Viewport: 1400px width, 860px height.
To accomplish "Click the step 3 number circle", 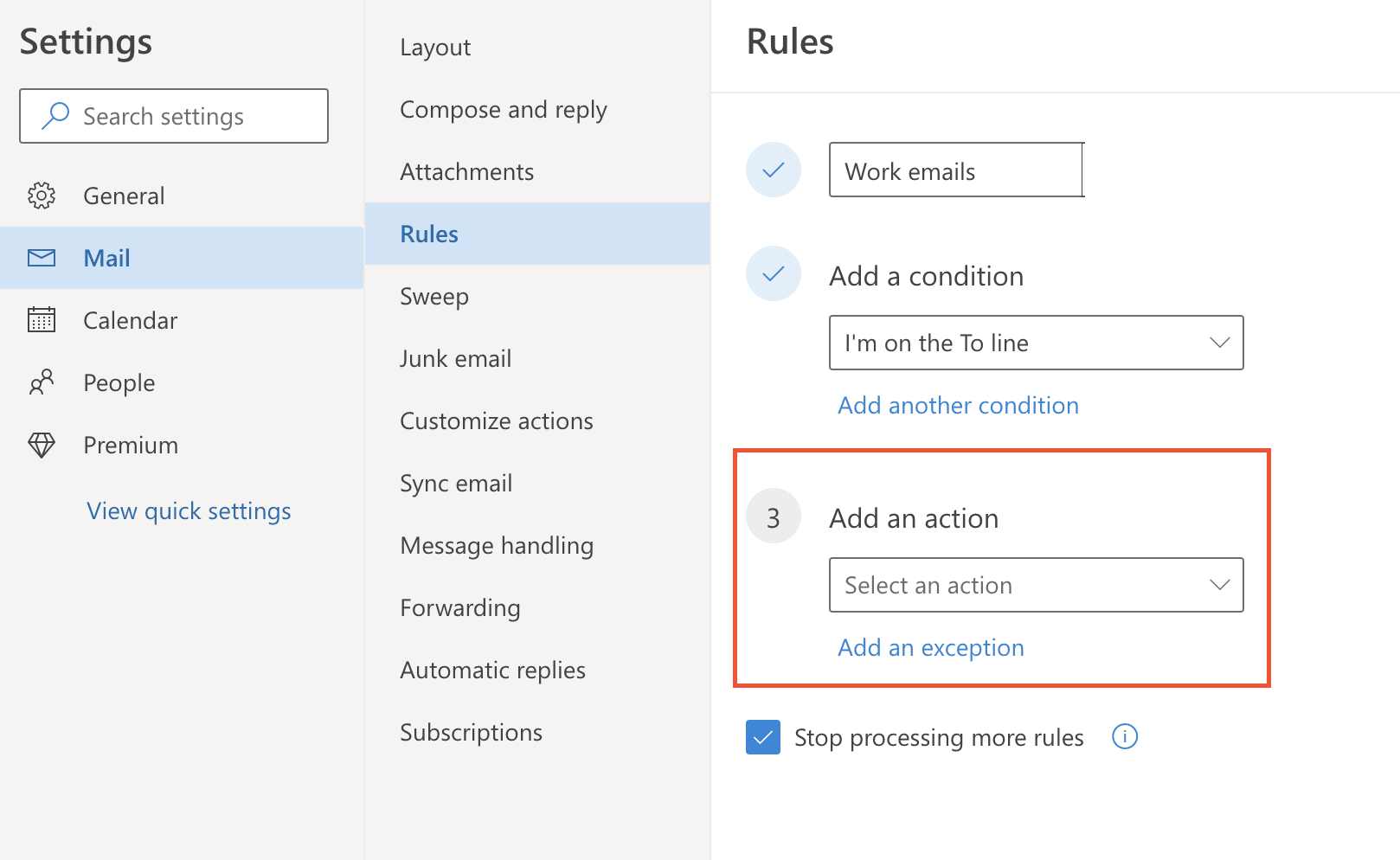I will tap(774, 517).
